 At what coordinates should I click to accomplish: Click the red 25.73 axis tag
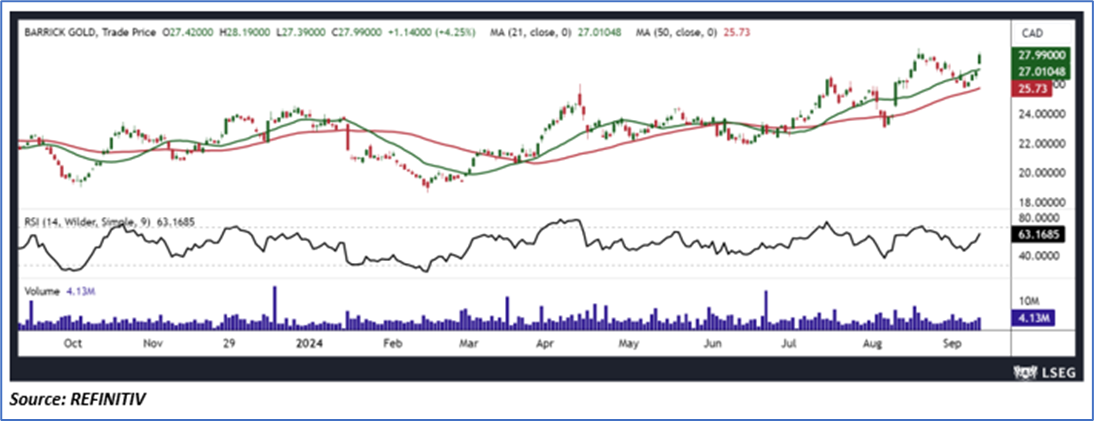tap(1031, 87)
